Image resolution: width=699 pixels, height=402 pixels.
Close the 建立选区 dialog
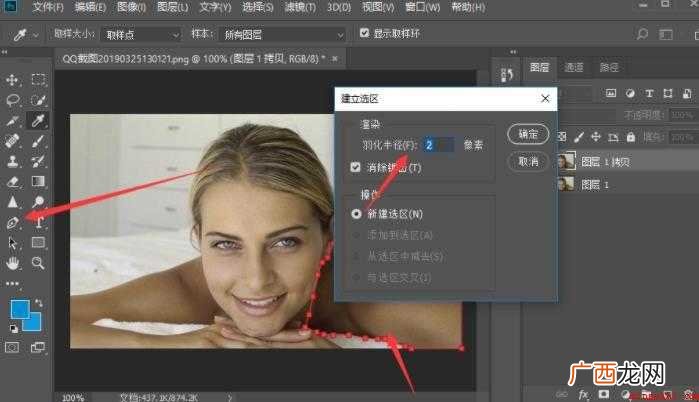coord(545,98)
